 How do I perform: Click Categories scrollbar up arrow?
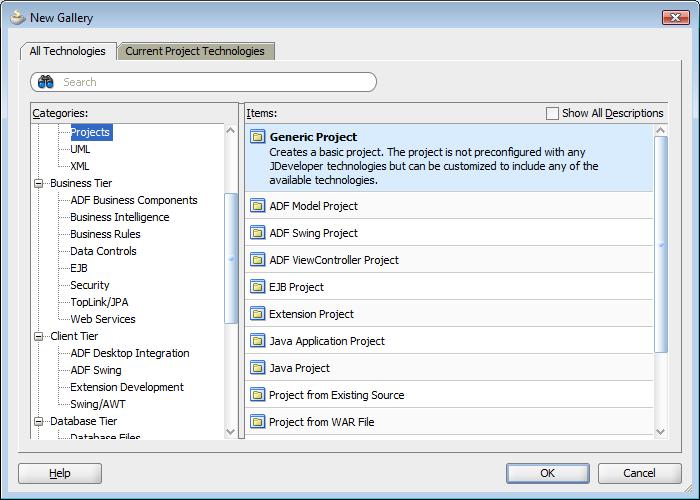tap(230, 130)
